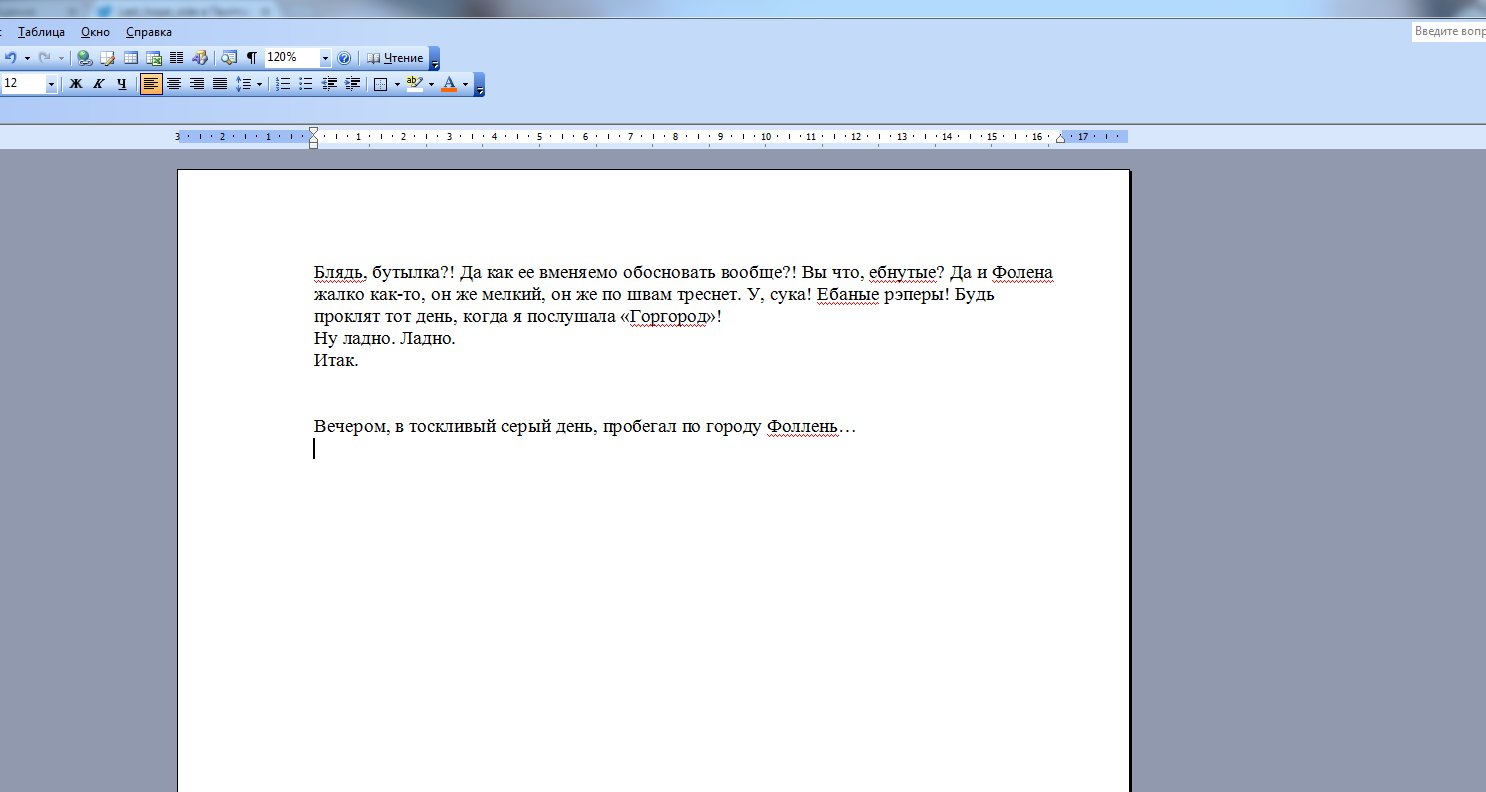The width and height of the screenshot is (1486, 792).
Task: Open the Окно menu
Action: tap(95, 32)
